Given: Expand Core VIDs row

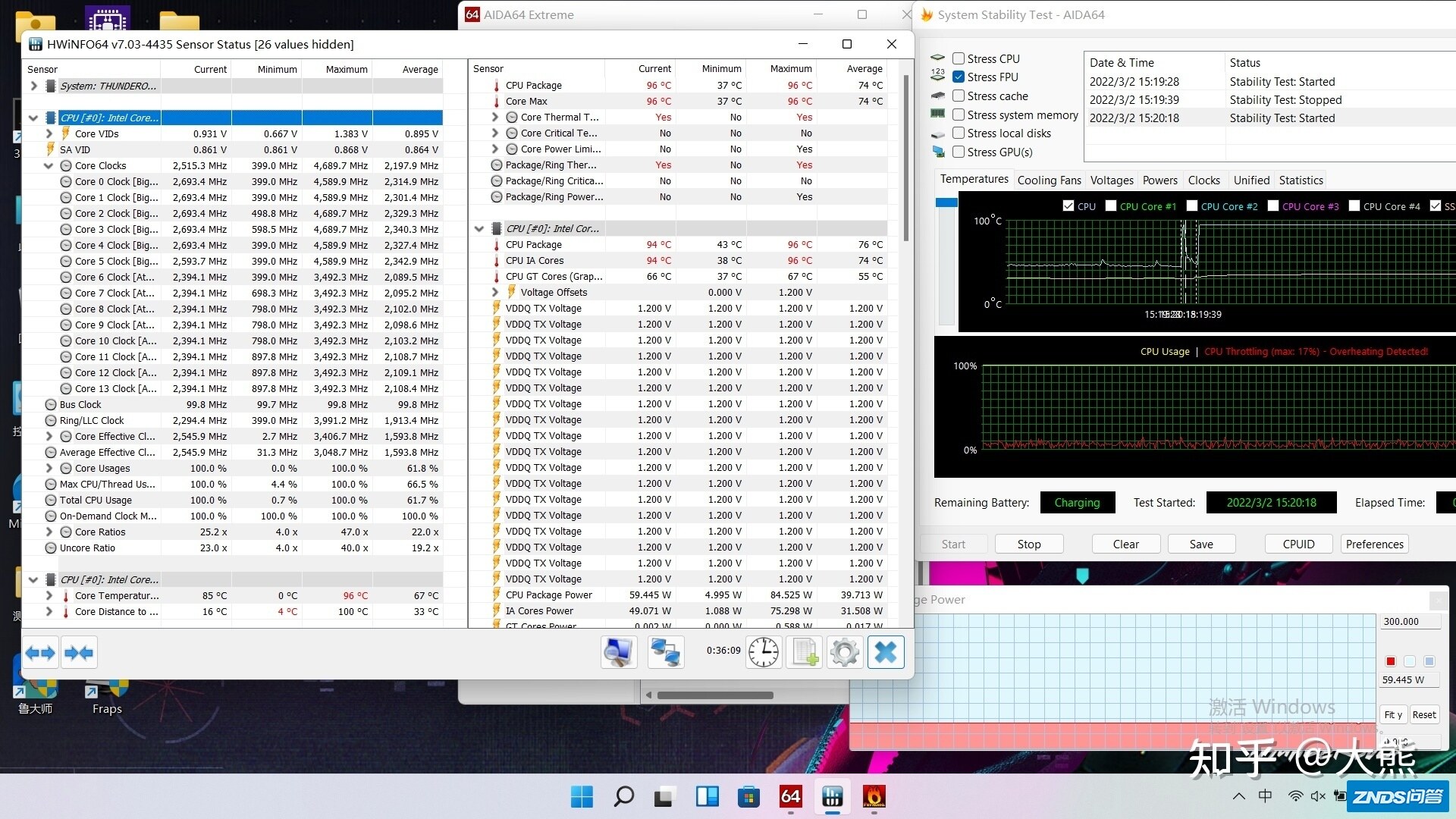Looking at the screenshot, I should point(49,133).
